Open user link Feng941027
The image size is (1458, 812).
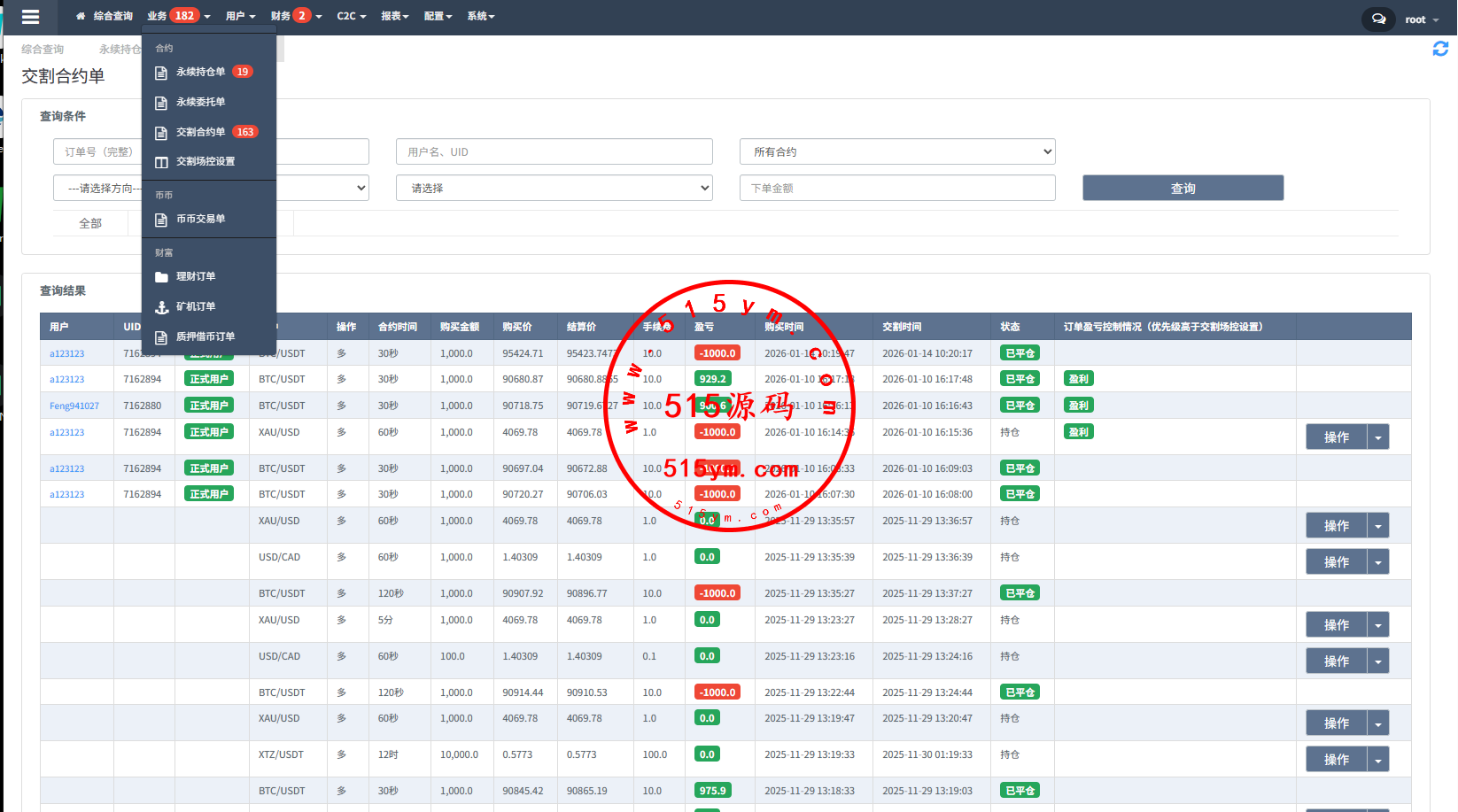(x=74, y=406)
